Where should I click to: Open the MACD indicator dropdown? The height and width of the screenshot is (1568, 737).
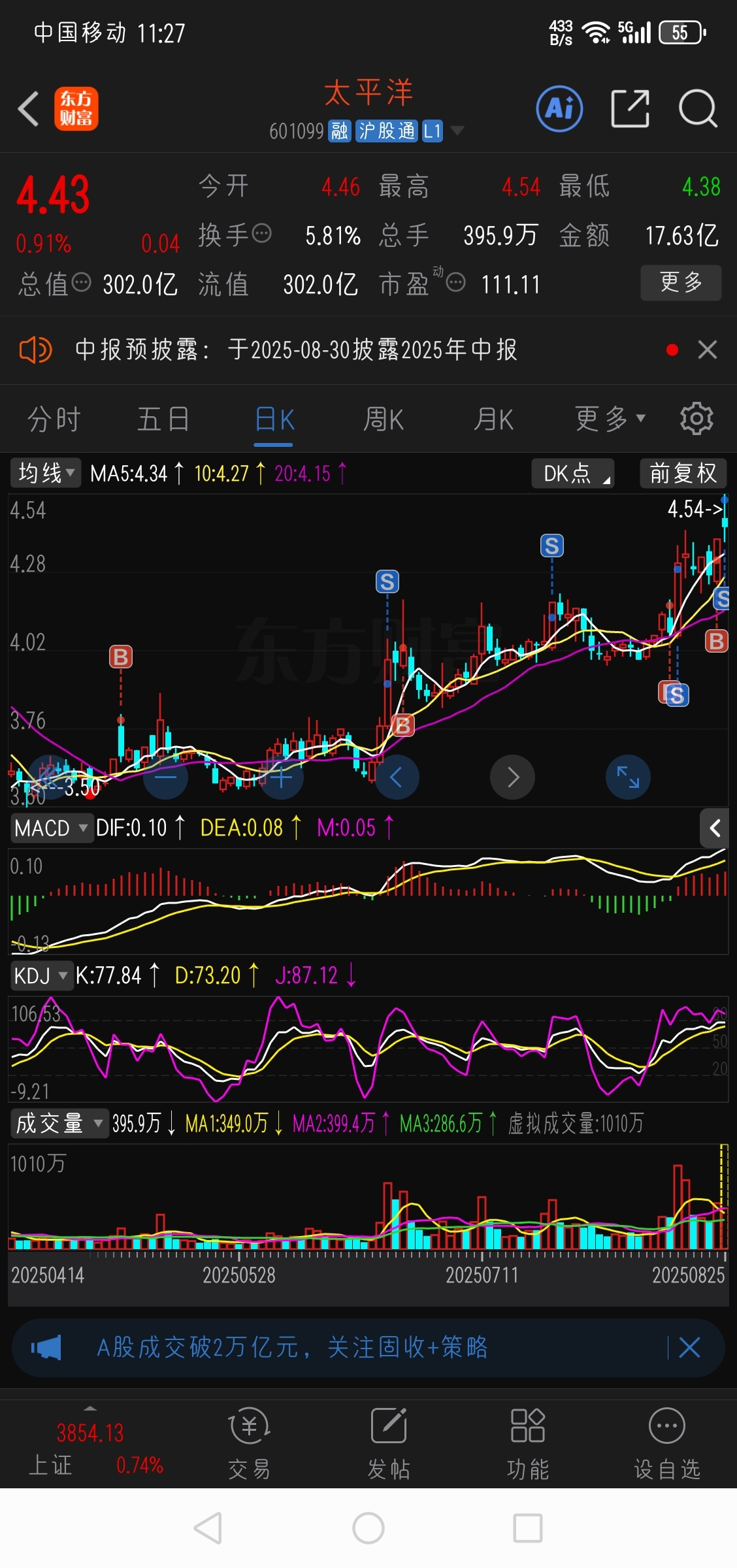click(x=52, y=828)
